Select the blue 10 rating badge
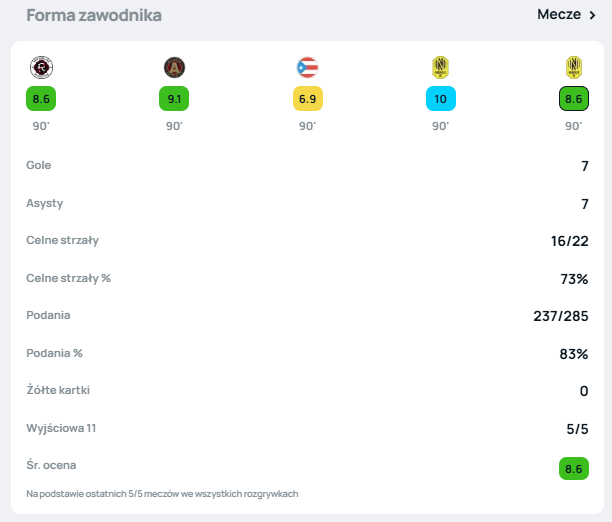This screenshot has height=522, width=612. pos(440,99)
